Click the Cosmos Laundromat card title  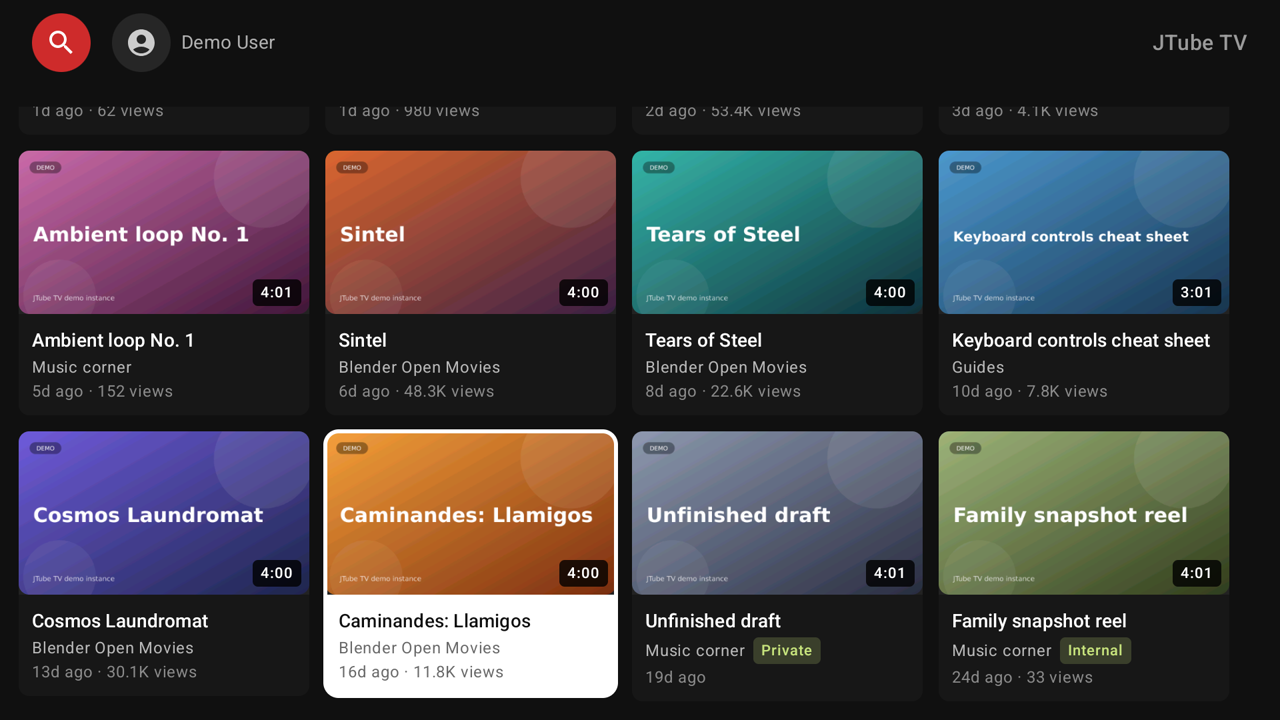tap(120, 621)
